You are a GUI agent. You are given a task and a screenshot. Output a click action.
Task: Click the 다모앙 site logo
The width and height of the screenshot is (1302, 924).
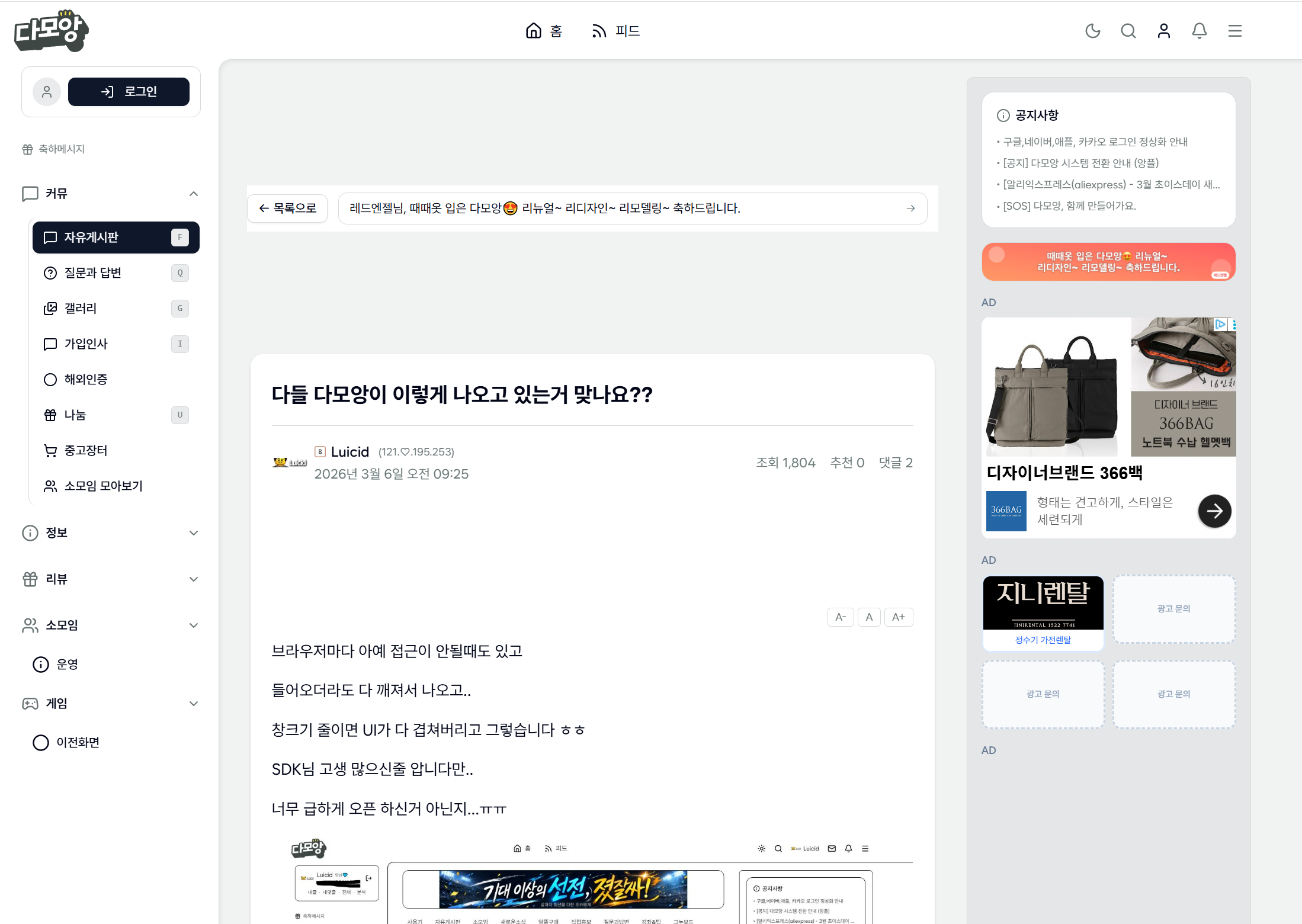point(51,31)
